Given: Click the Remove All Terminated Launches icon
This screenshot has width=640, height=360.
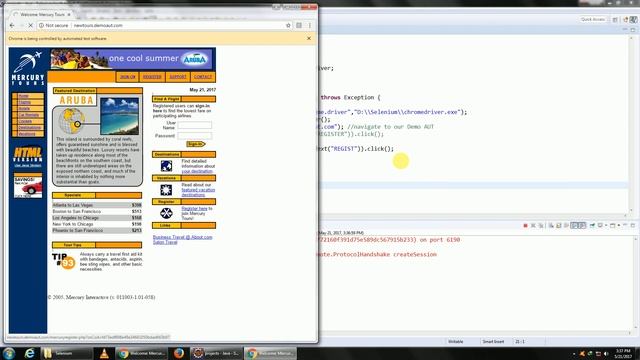Looking at the screenshot, I should tap(541, 226).
